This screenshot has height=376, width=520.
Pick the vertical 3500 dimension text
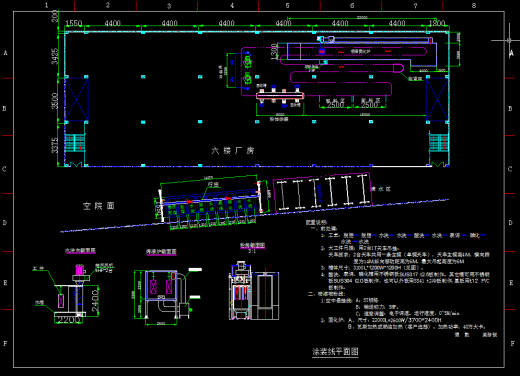point(55,101)
